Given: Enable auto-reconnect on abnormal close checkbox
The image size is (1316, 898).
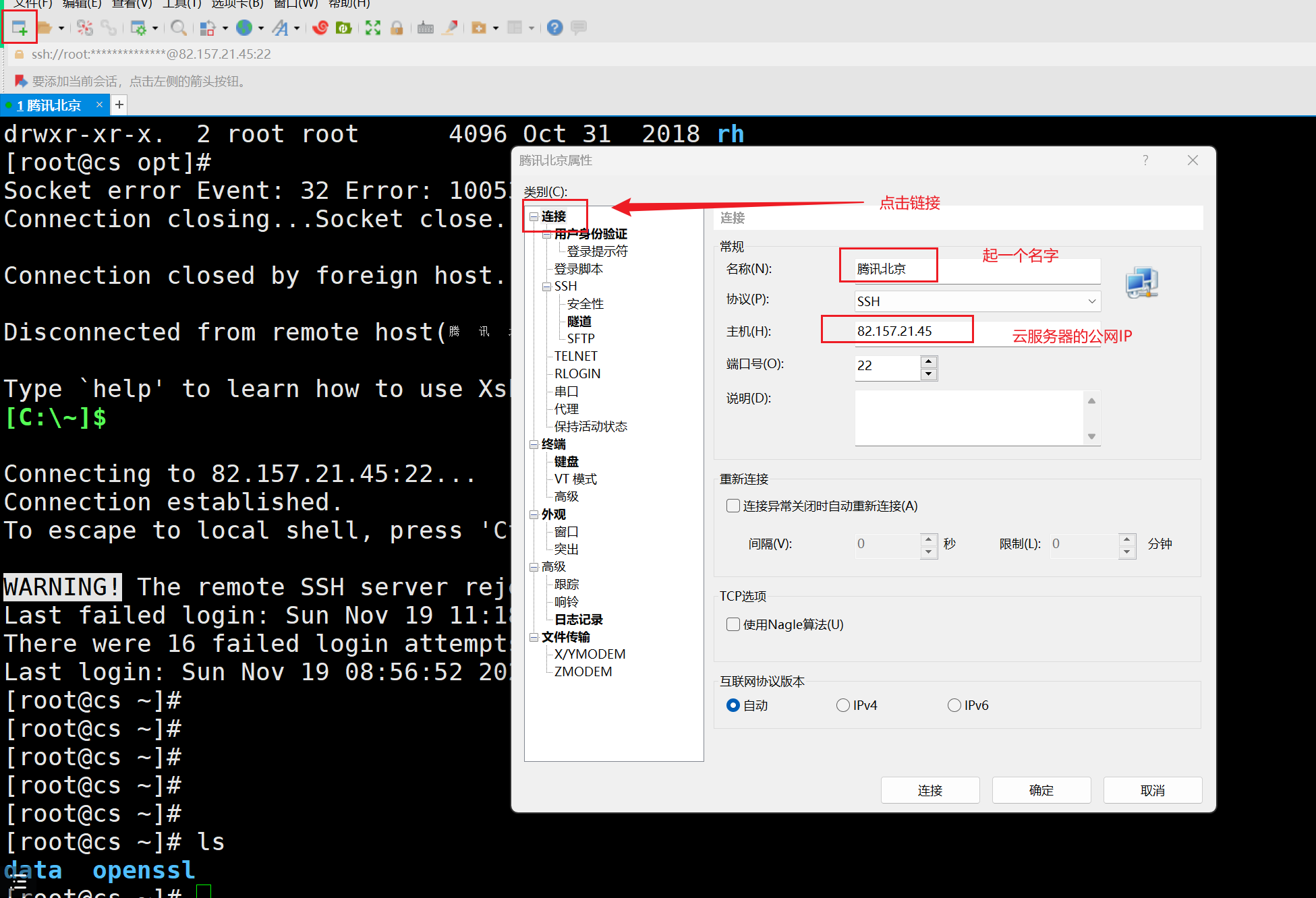Looking at the screenshot, I should (x=733, y=506).
